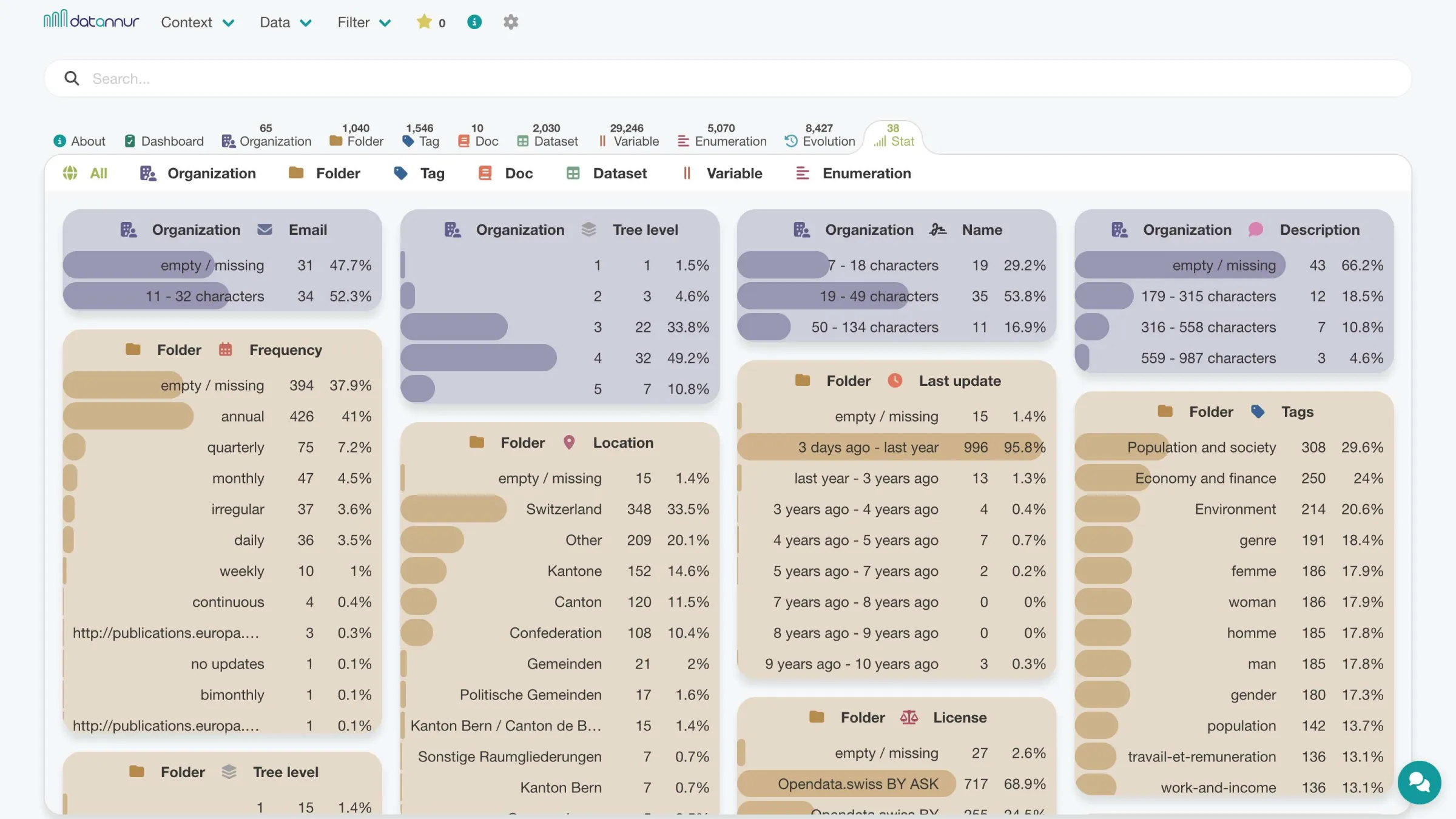1456x819 pixels.
Task: Open the chat bubble support button
Action: (x=1419, y=782)
